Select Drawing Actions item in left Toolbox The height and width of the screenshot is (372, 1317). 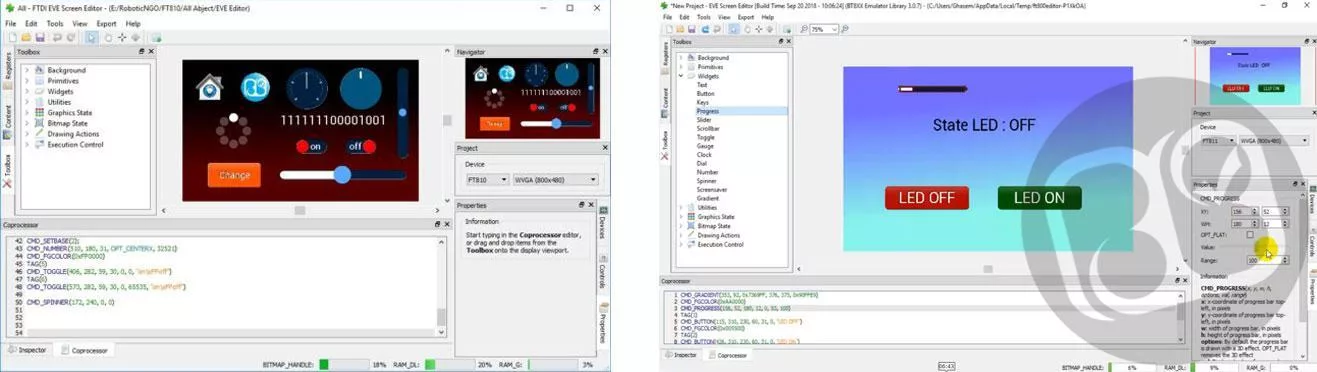point(72,134)
